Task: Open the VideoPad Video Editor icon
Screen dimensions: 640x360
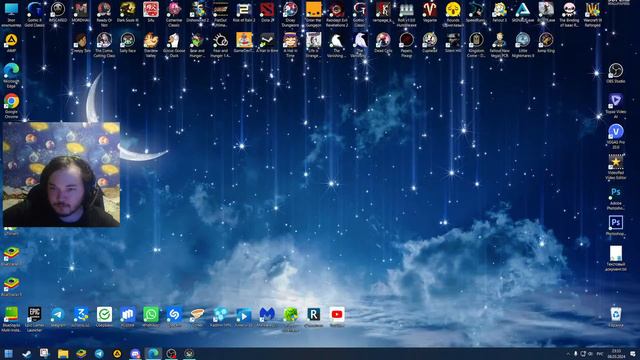Action: click(x=616, y=167)
